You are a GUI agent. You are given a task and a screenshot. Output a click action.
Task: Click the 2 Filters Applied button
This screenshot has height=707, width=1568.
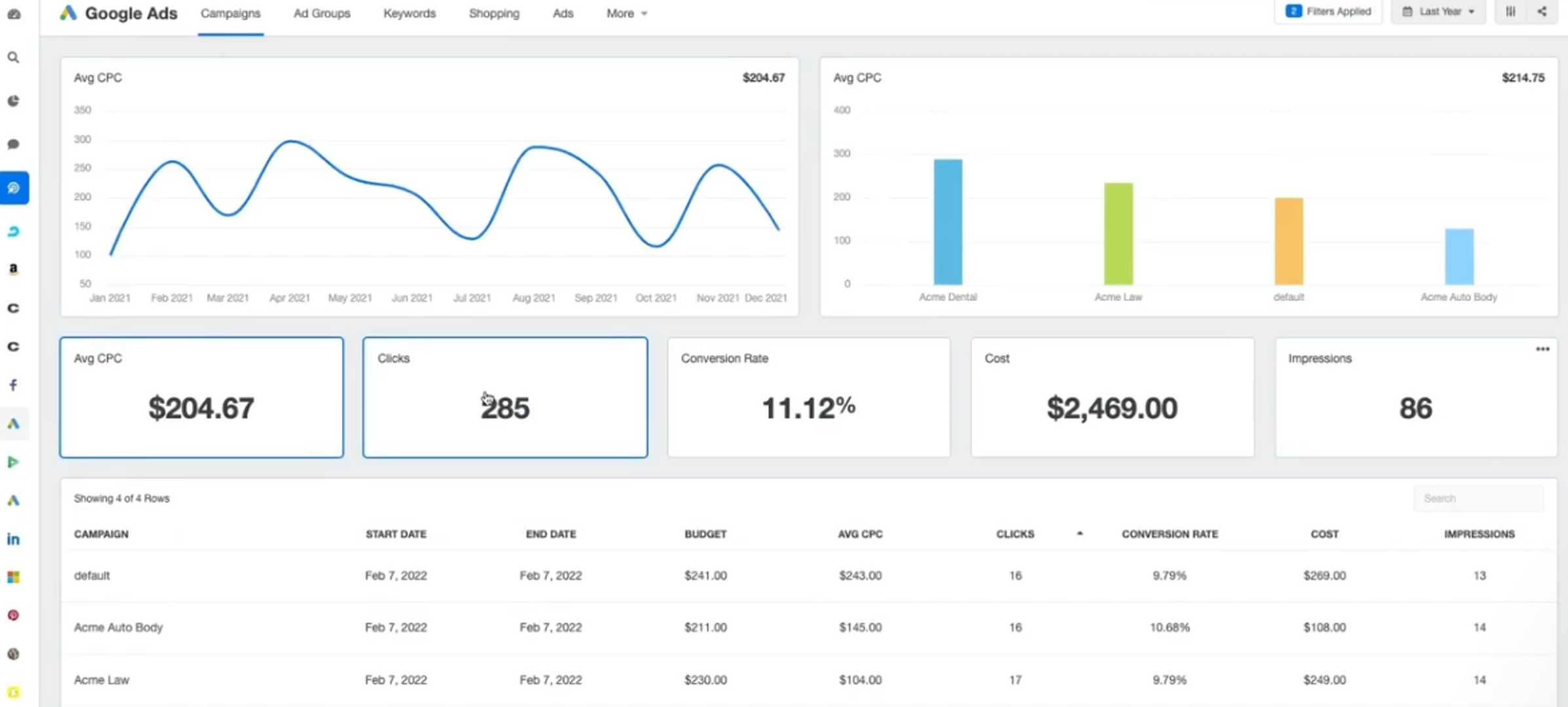point(1328,12)
